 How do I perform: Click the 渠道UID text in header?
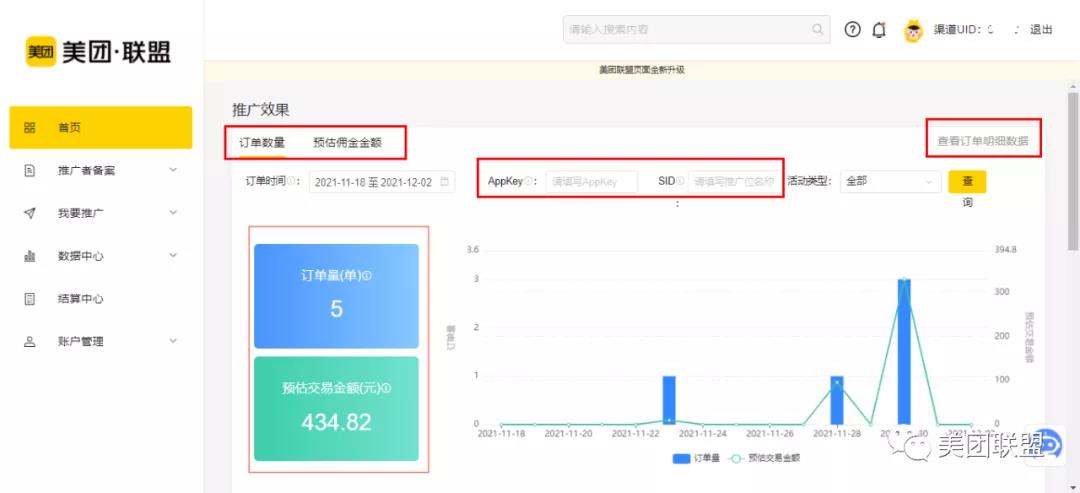point(957,30)
